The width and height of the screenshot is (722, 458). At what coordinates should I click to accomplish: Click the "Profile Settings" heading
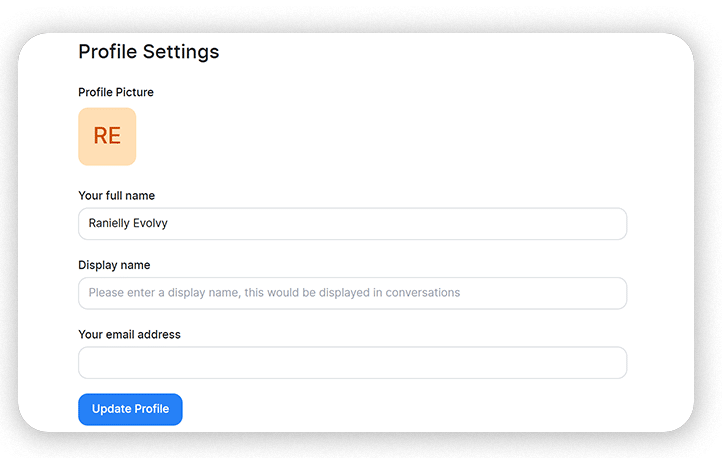tap(149, 51)
